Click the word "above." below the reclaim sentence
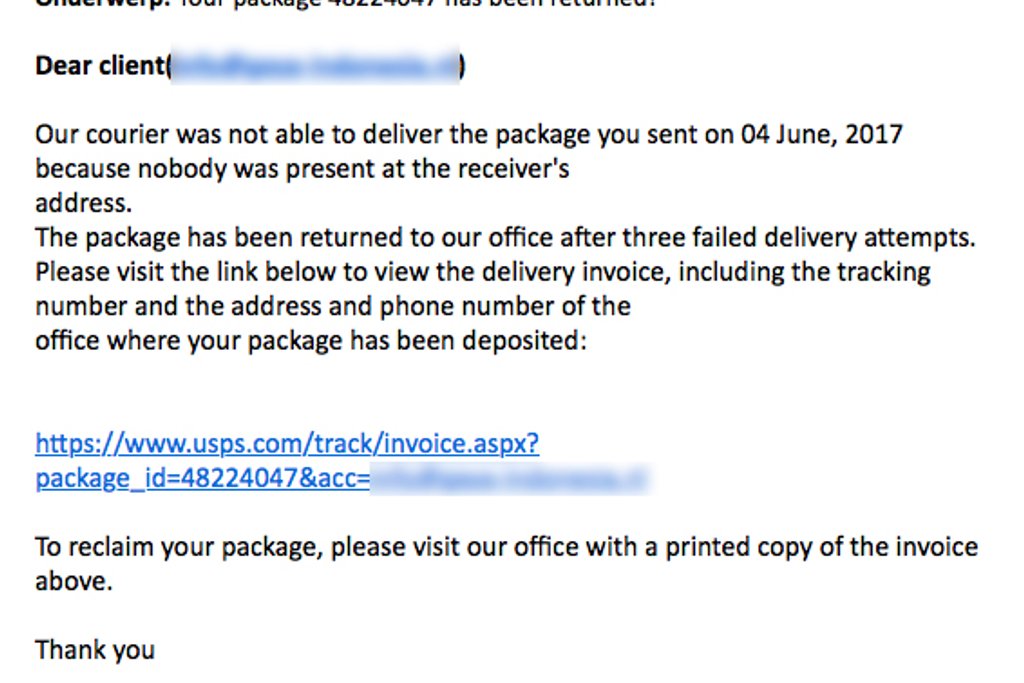Screen dimensions: 1024x683 [x=74, y=581]
